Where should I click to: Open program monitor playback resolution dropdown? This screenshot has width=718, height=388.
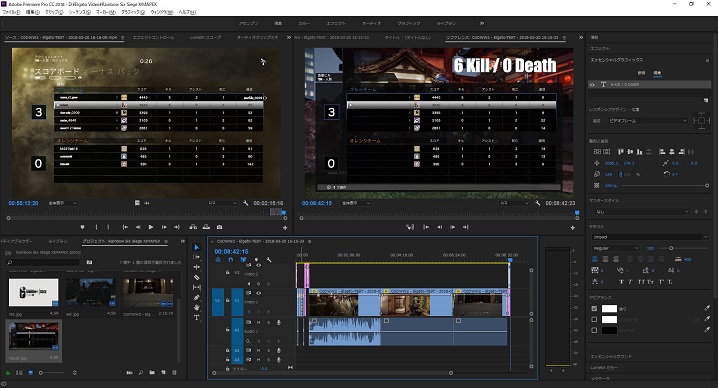click(x=515, y=203)
